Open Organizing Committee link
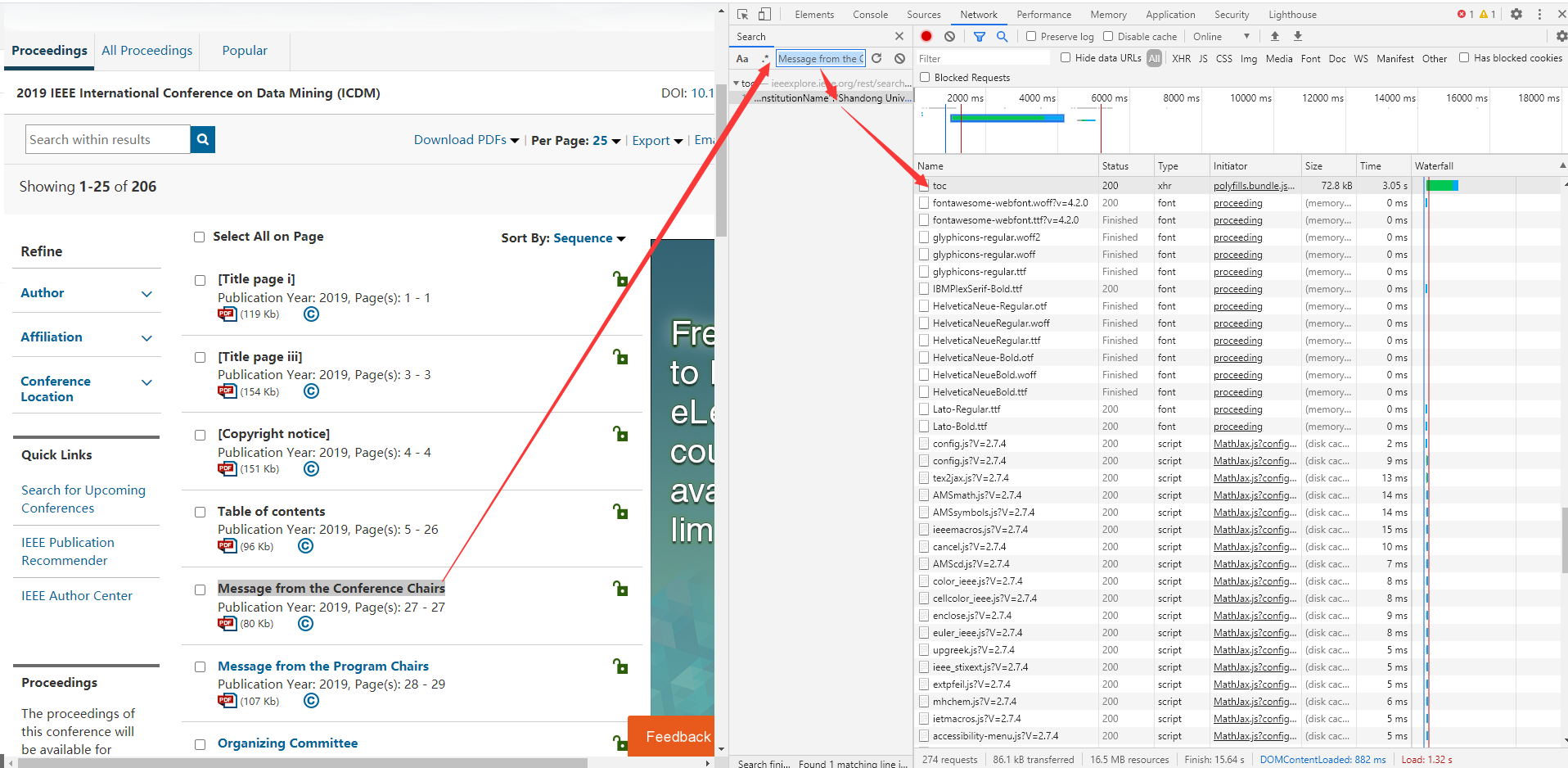This screenshot has height=768, width=1568. [287, 743]
